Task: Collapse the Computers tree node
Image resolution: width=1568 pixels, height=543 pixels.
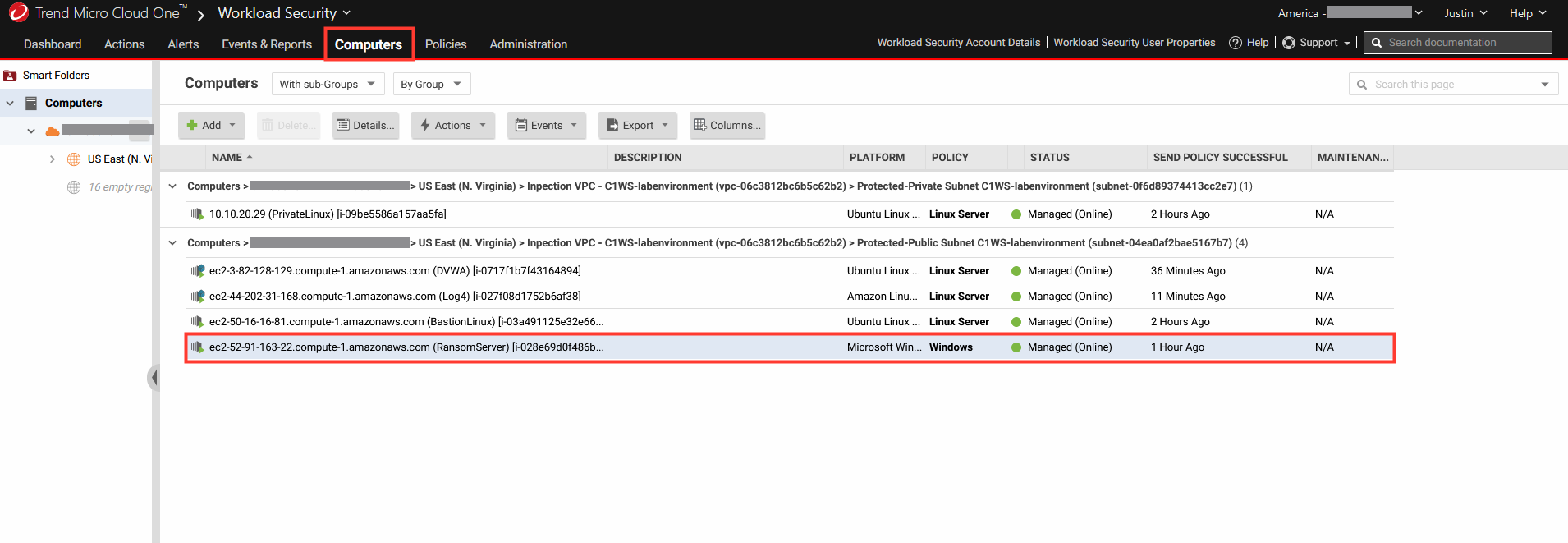Action: click(x=10, y=104)
